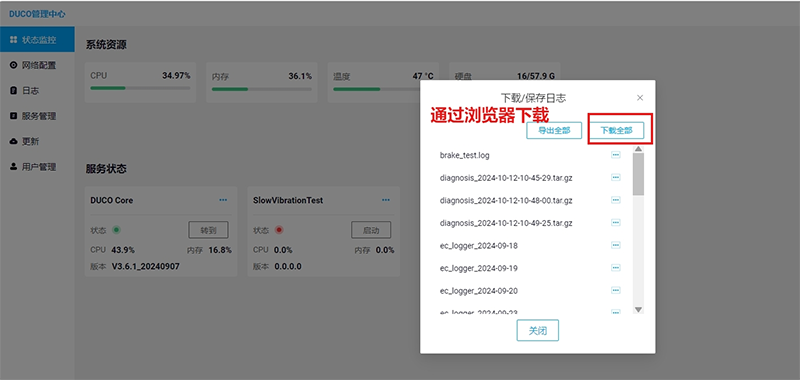Open options for ec_logger_2024-09-19
This screenshot has height=380, width=800.
pos(616,268)
